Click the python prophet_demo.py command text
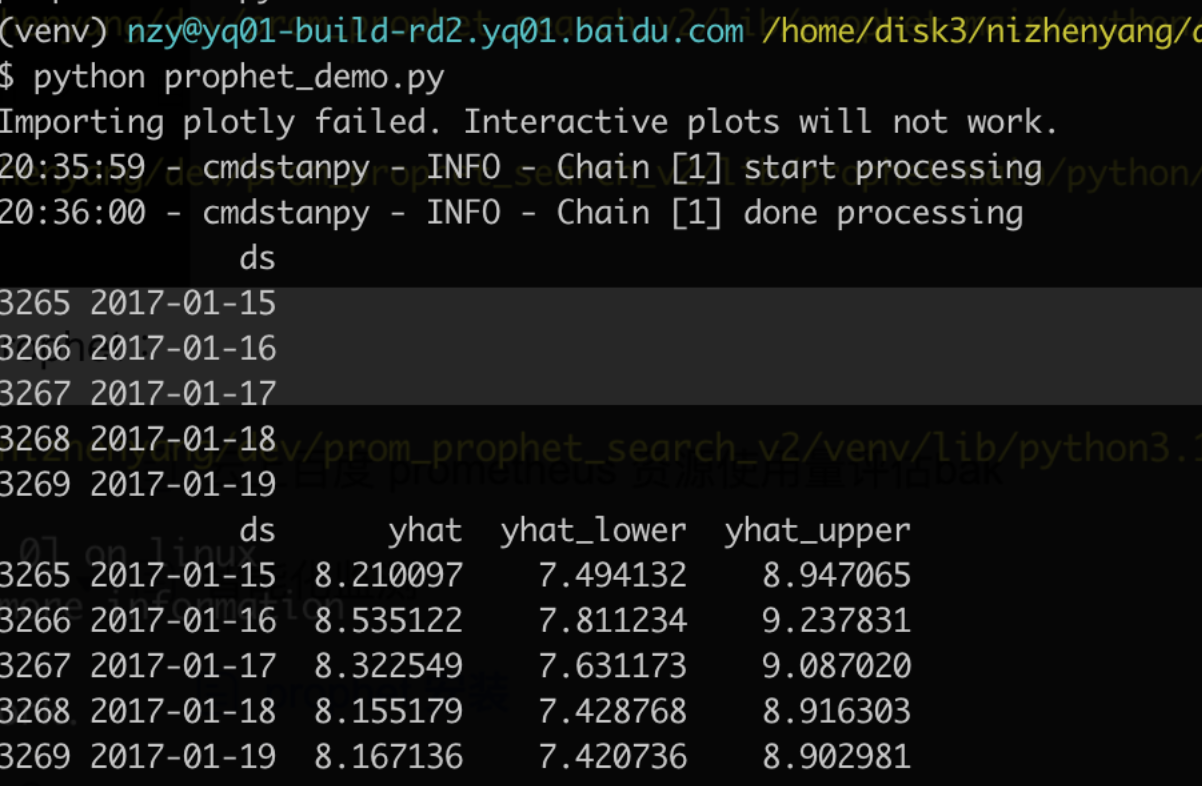The image size is (1202, 786). pos(239,77)
